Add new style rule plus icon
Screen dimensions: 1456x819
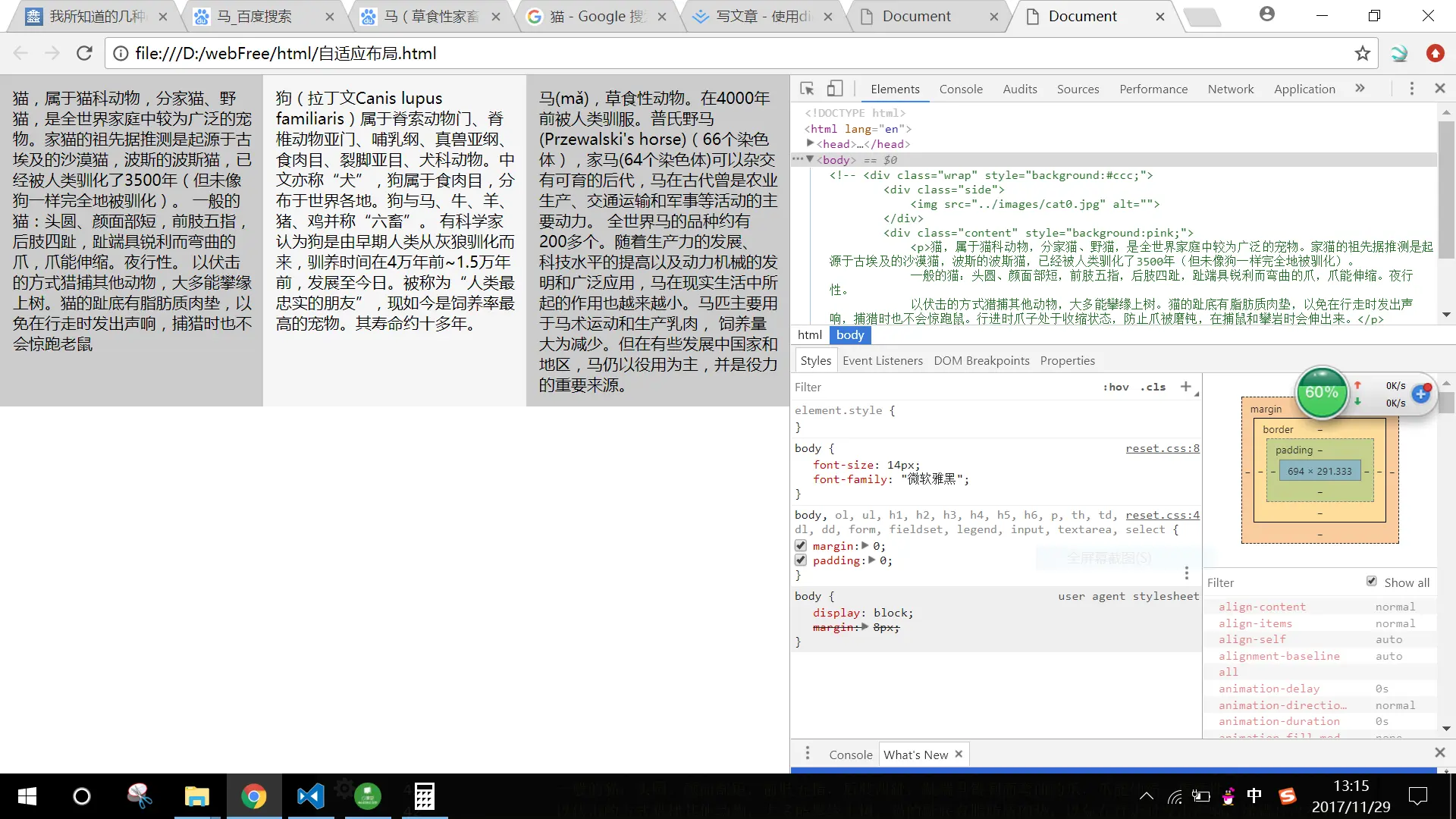click(x=1185, y=387)
